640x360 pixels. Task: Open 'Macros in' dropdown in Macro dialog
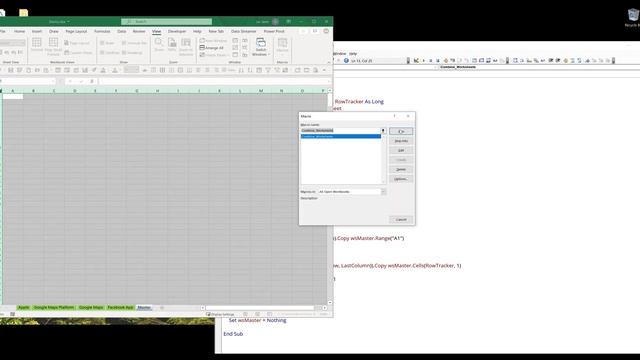[x=384, y=191]
